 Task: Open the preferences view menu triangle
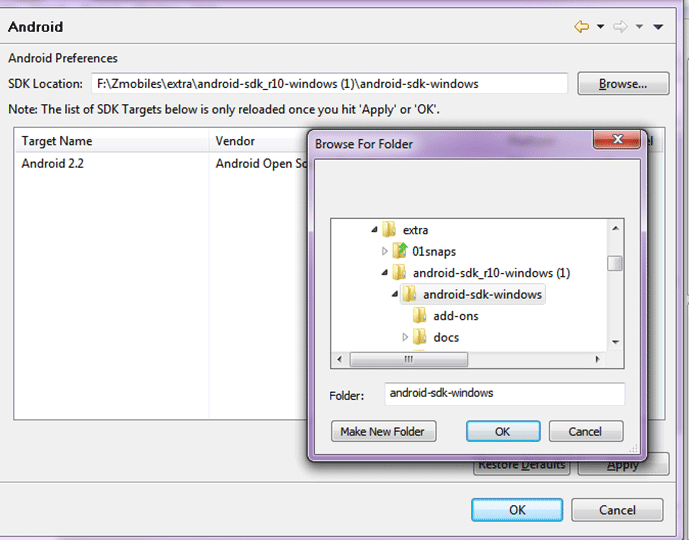[658, 27]
